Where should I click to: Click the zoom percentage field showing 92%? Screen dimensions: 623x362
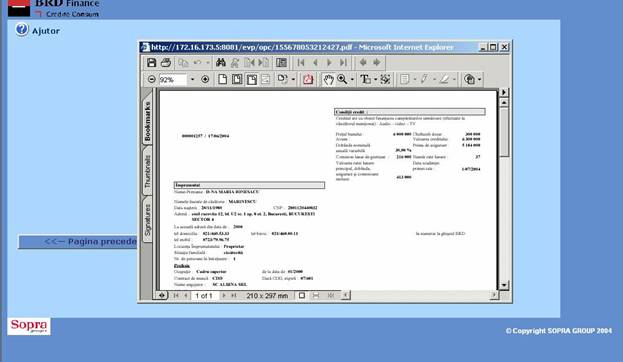pyautogui.click(x=172, y=79)
